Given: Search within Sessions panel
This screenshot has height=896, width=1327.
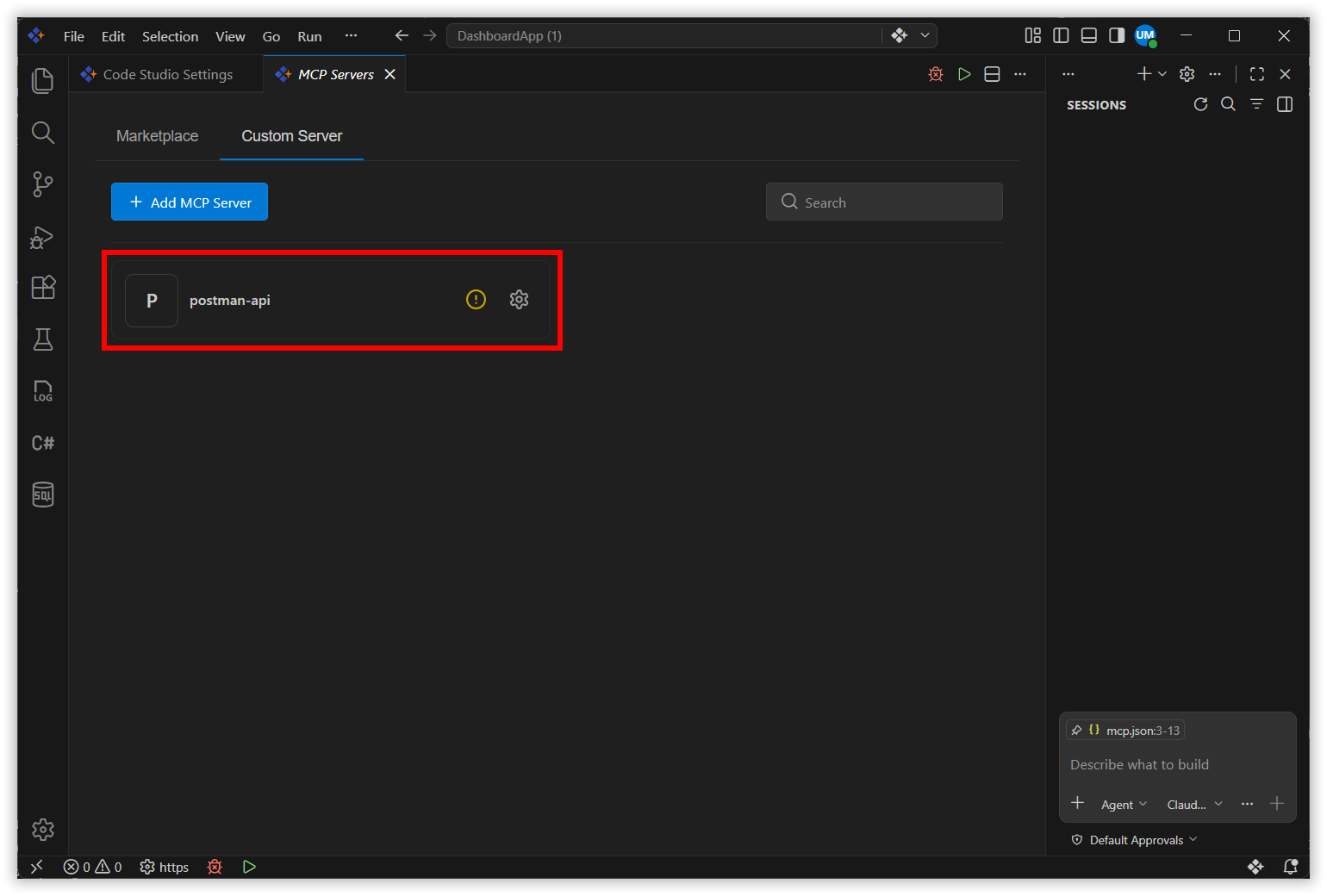Looking at the screenshot, I should (1229, 104).
